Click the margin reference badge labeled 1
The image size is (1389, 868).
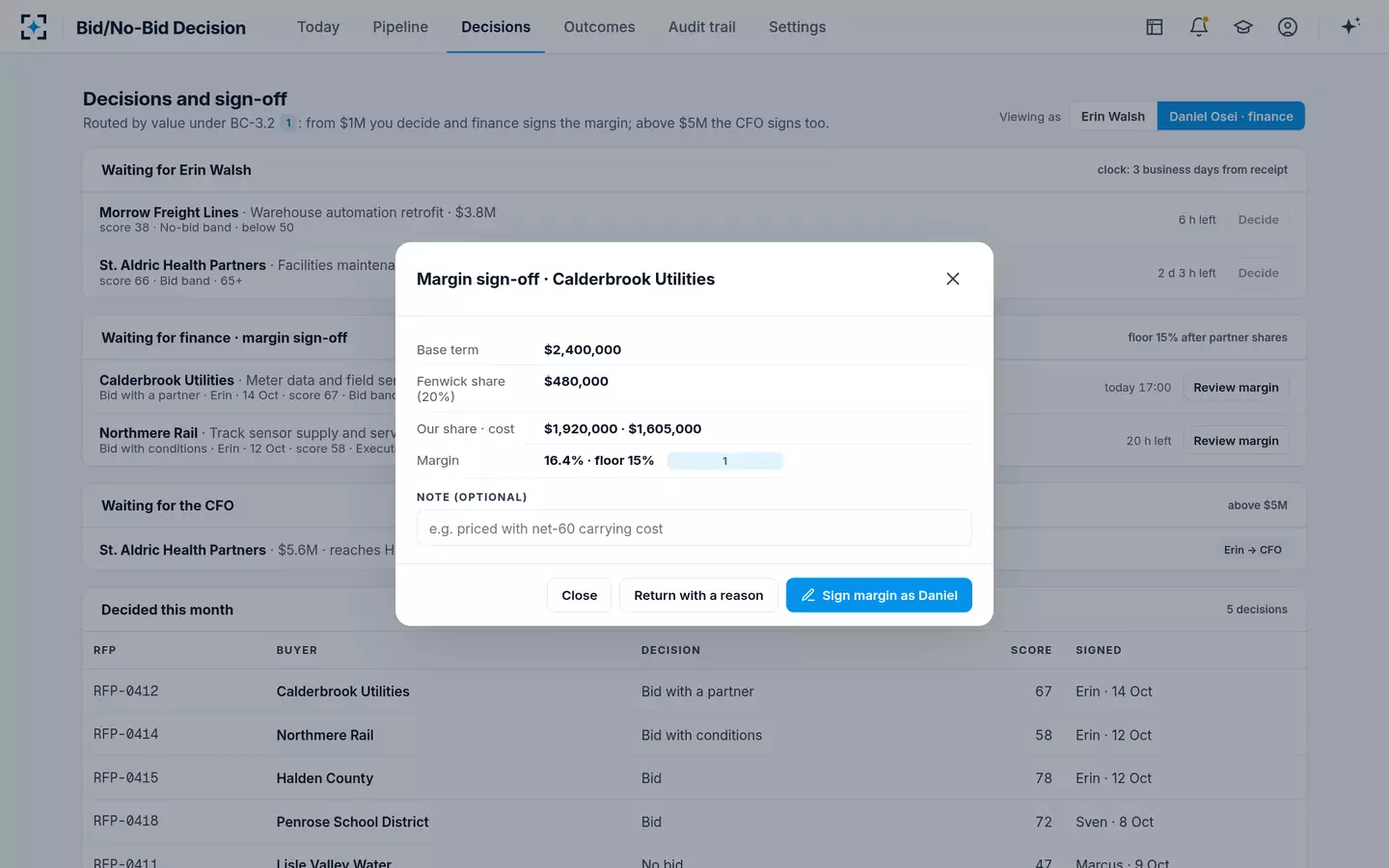pyautogui.click(x=724, y=461)
